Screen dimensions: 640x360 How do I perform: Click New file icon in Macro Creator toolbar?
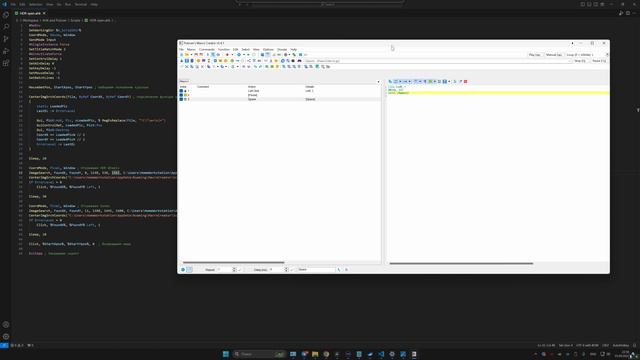(x=181, y=55)
